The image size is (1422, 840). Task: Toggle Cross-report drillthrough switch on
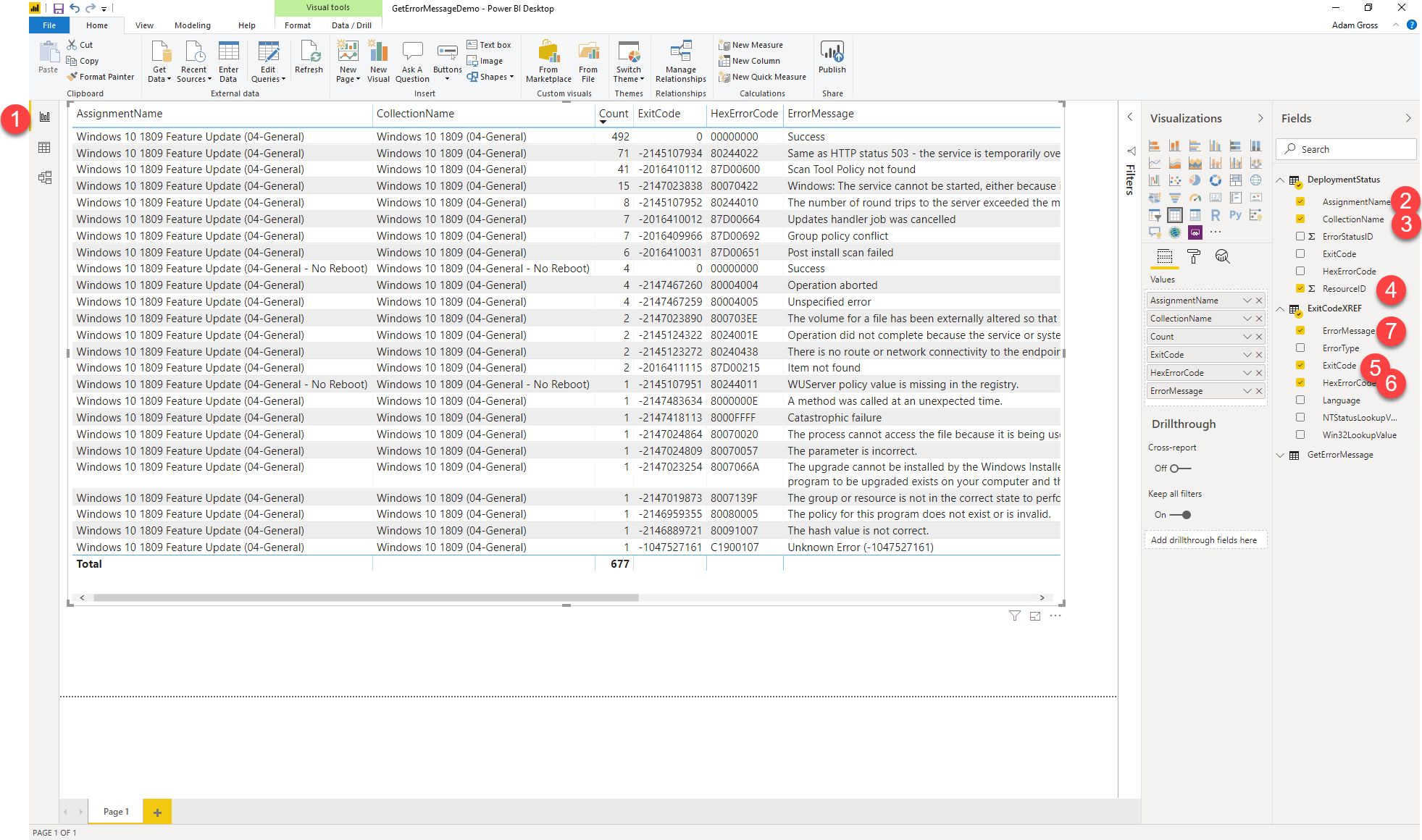point(1180,469)
